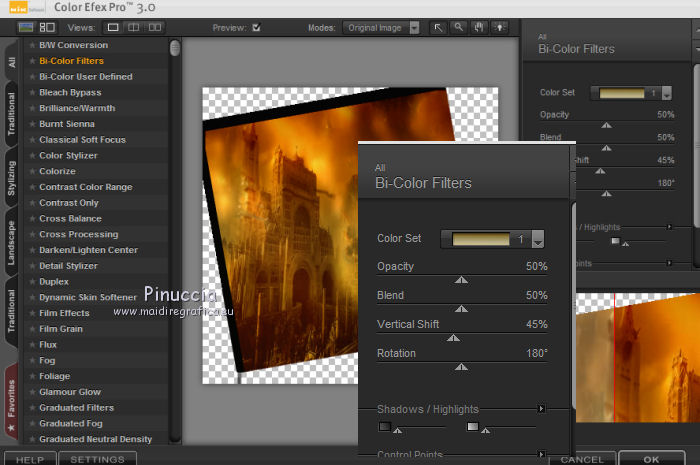700x465 pixels.
Task: Expand the Shadows / Highlights section
Action: pos(541,408)
